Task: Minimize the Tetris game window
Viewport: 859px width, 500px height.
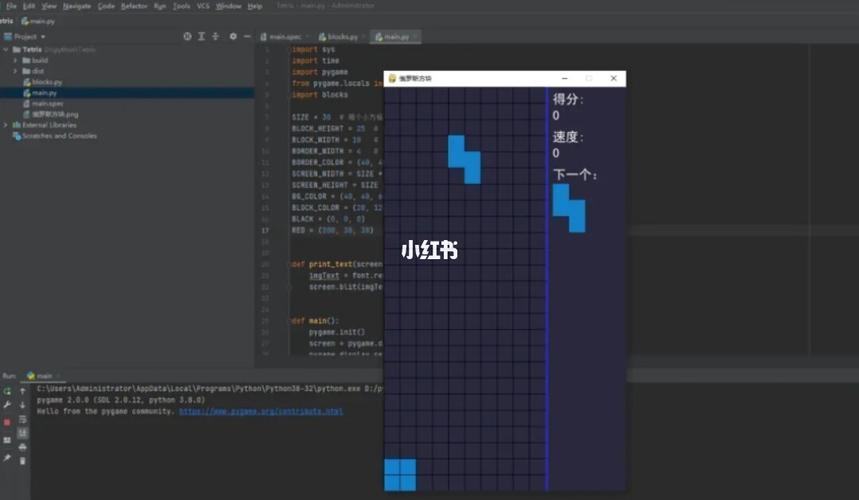Action: (565, 78)
